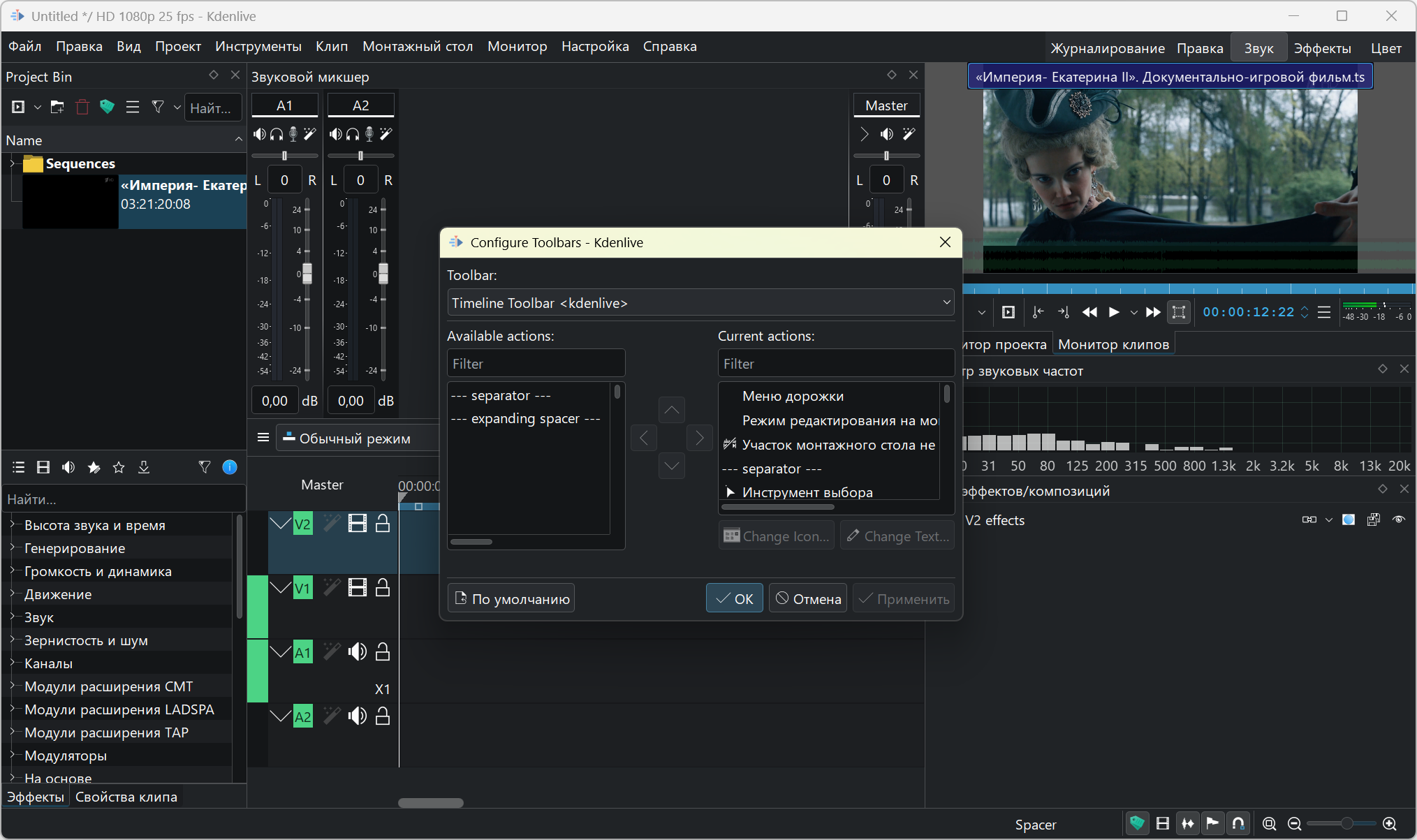Mute the A1 mixer channel
1417x840 pixels.
(x=259, y=134)
